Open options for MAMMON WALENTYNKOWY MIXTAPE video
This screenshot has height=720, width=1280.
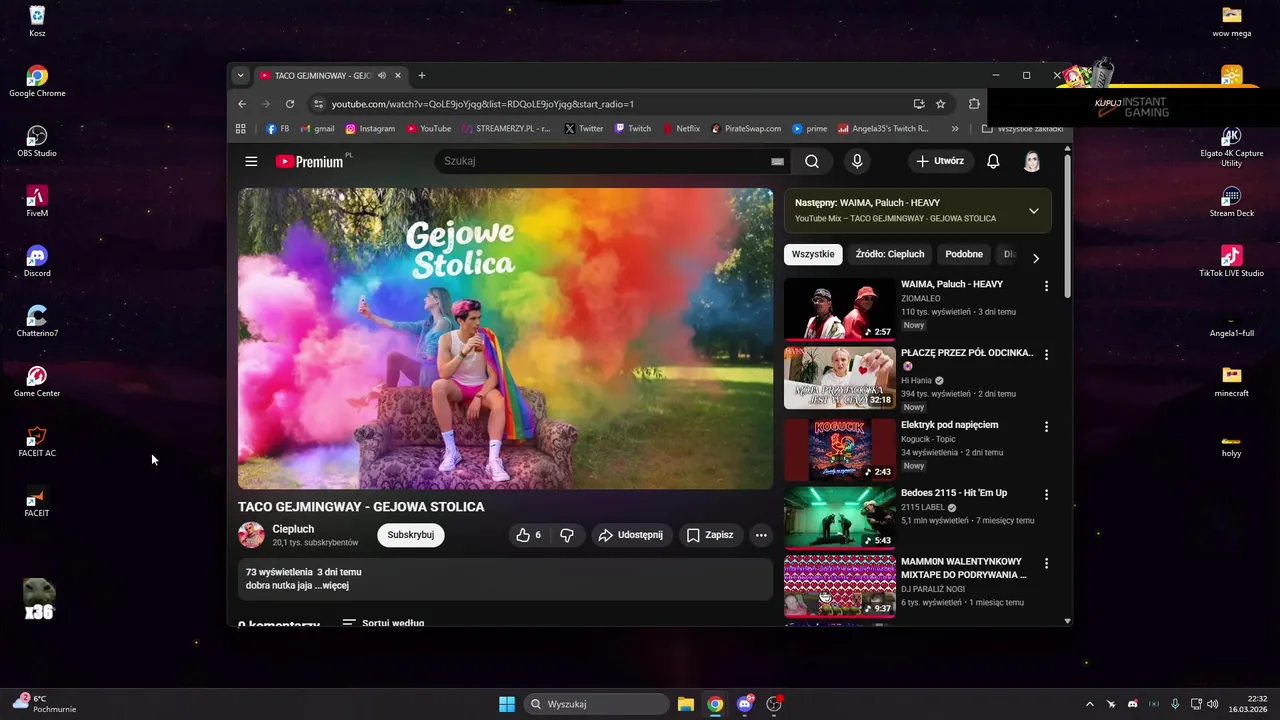click(x=1047, y=563)
